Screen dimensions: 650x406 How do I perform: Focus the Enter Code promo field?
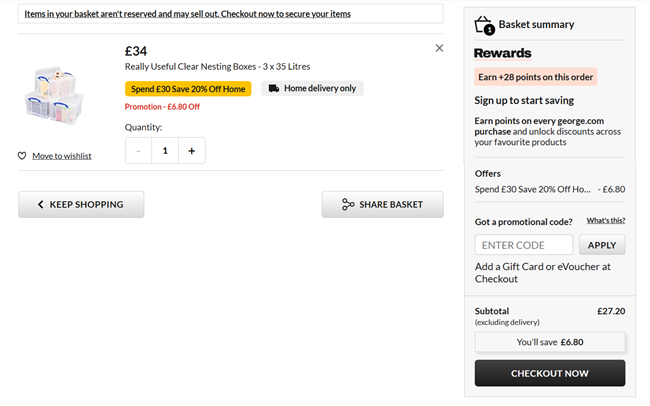tap(524, 245)
